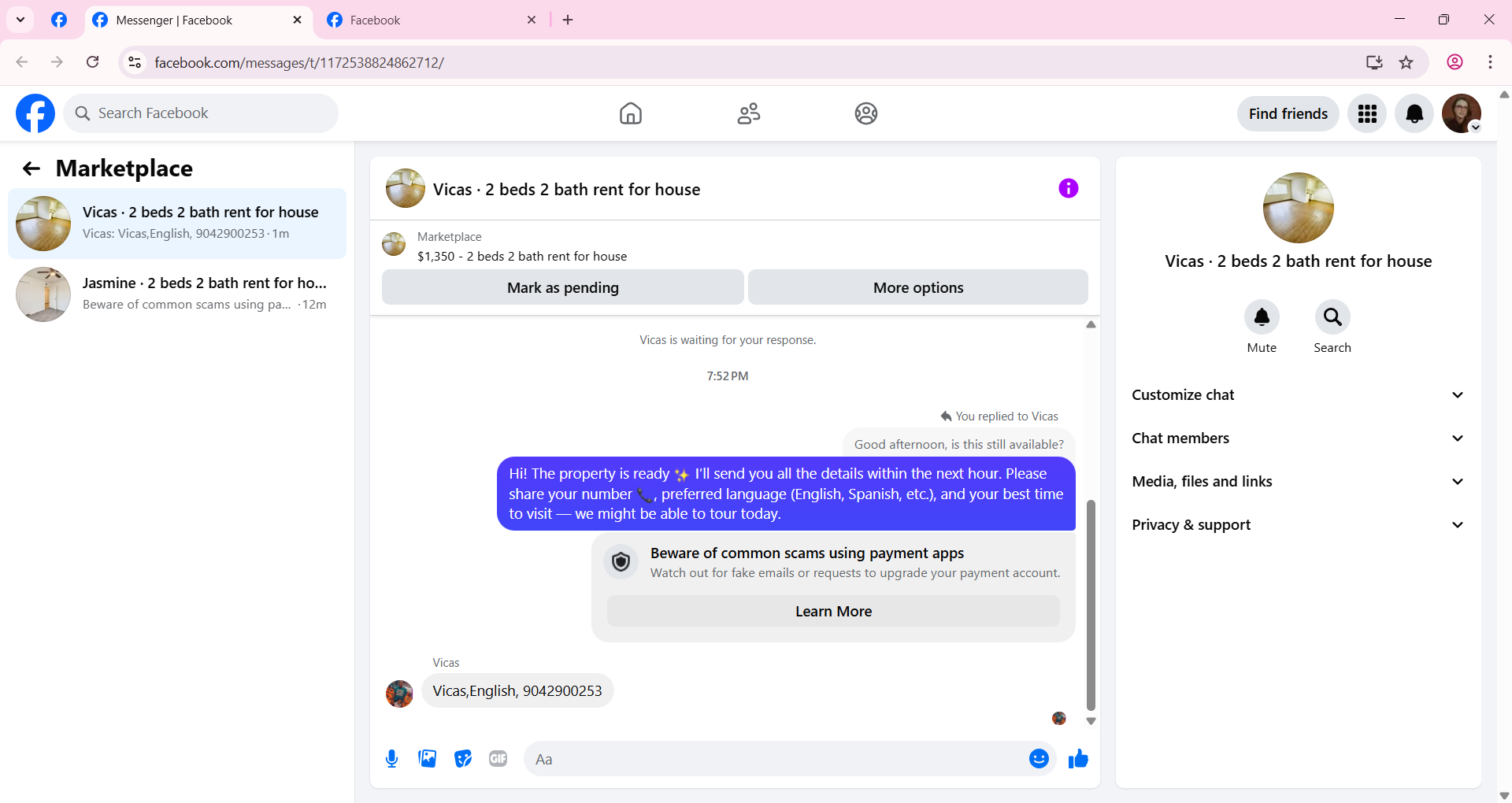Click Mark as pending button
The height and width of the screenshot is (803, 1512).
[x=563, y=288]
